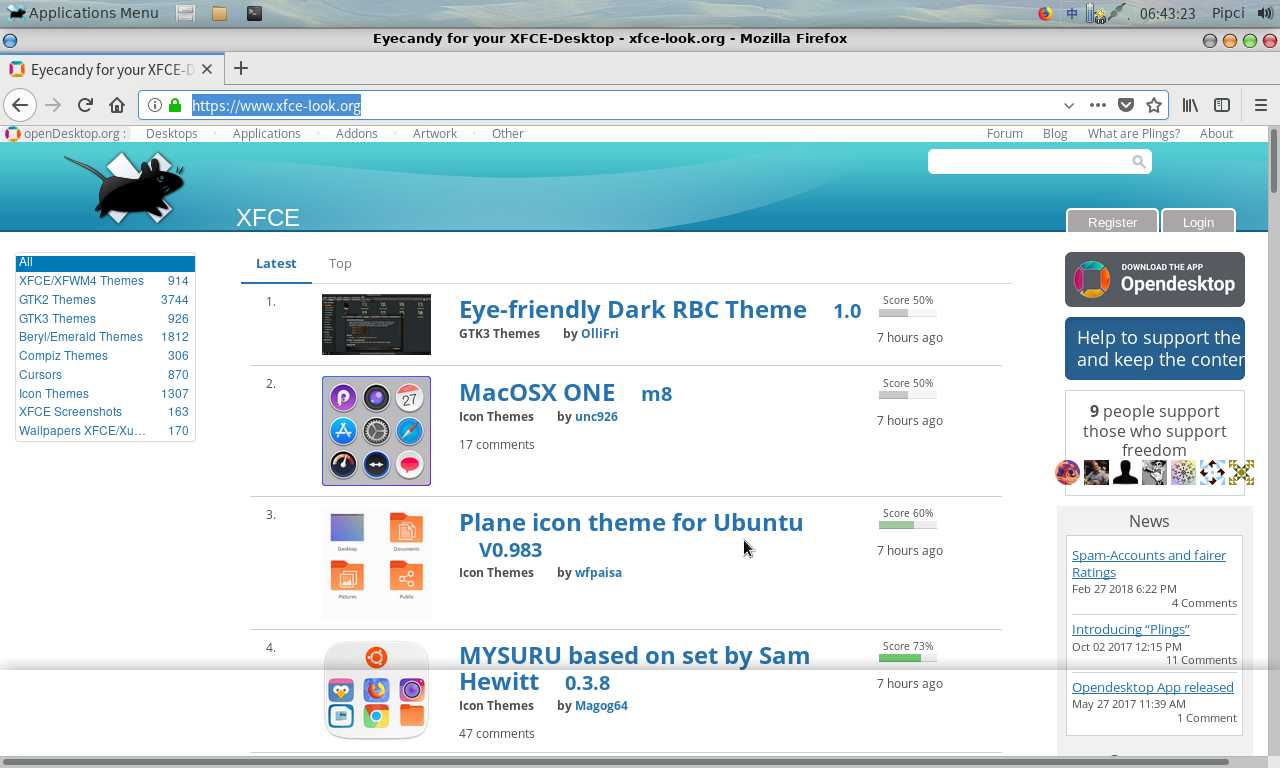Show address bar history dropdown
Image resolution: width=1280 pixels, height=768 pixels.
click(x=1068, y=105)
